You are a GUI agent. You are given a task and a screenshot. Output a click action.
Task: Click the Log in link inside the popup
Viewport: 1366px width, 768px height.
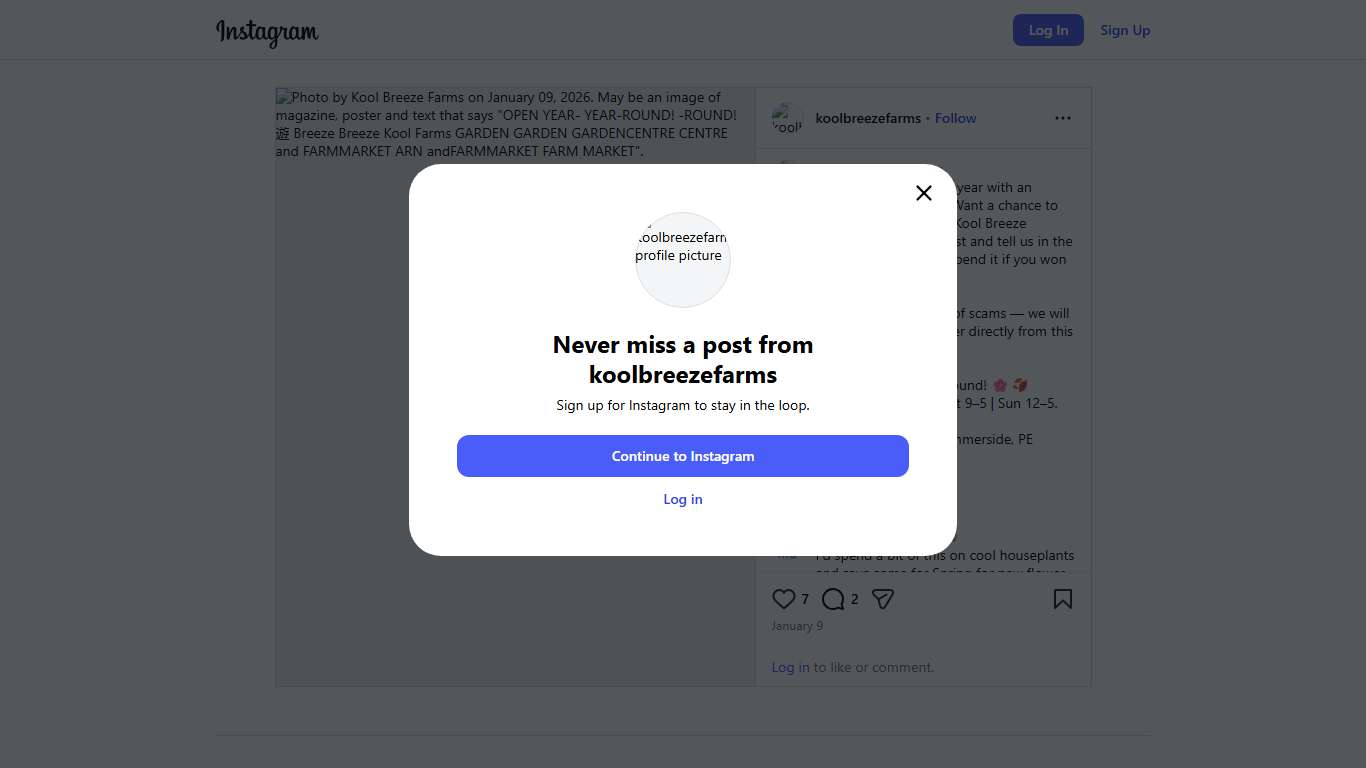point(683,499)
